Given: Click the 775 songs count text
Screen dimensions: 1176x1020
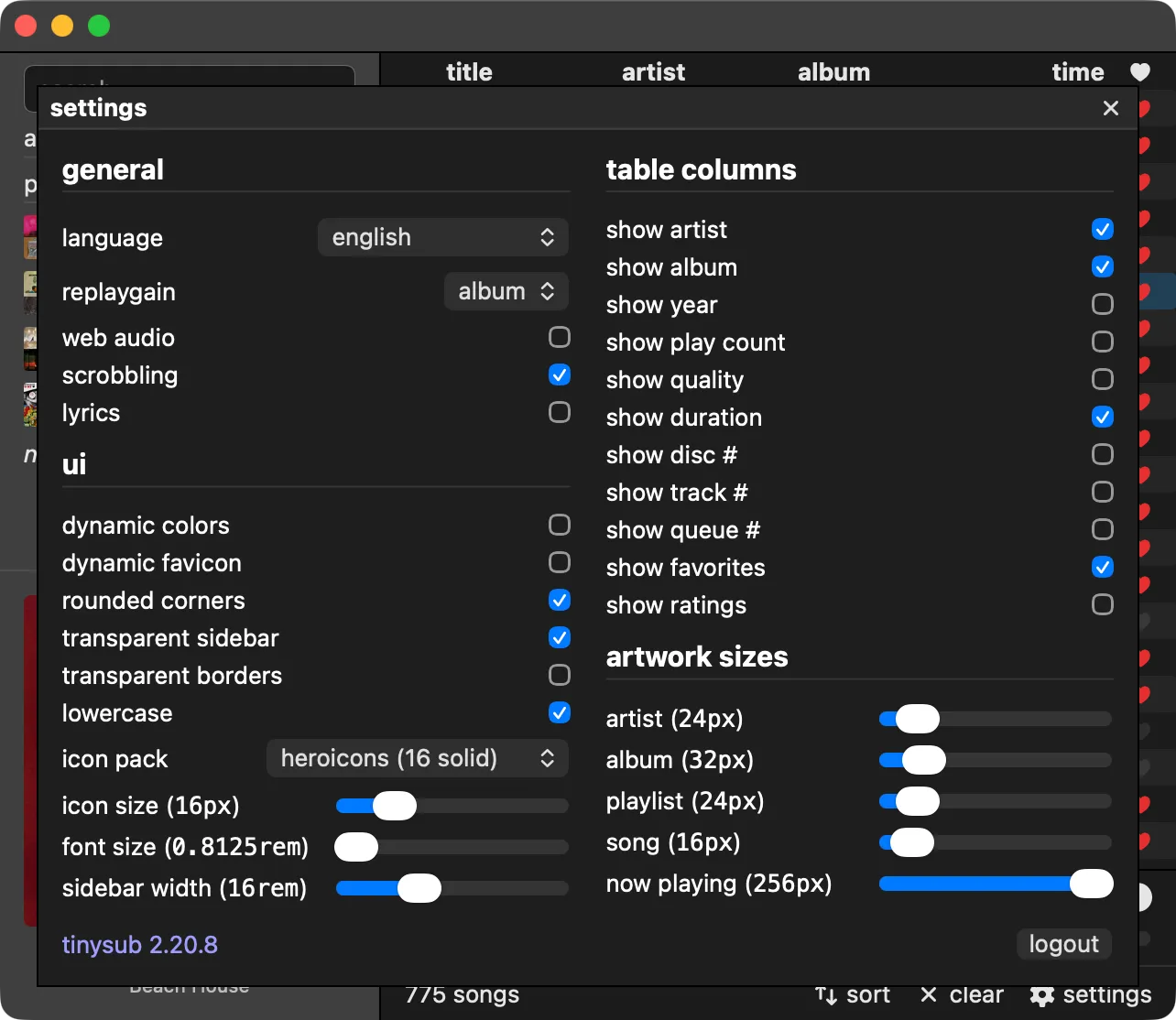Looking at the screenshot, I should pos(463,995).
